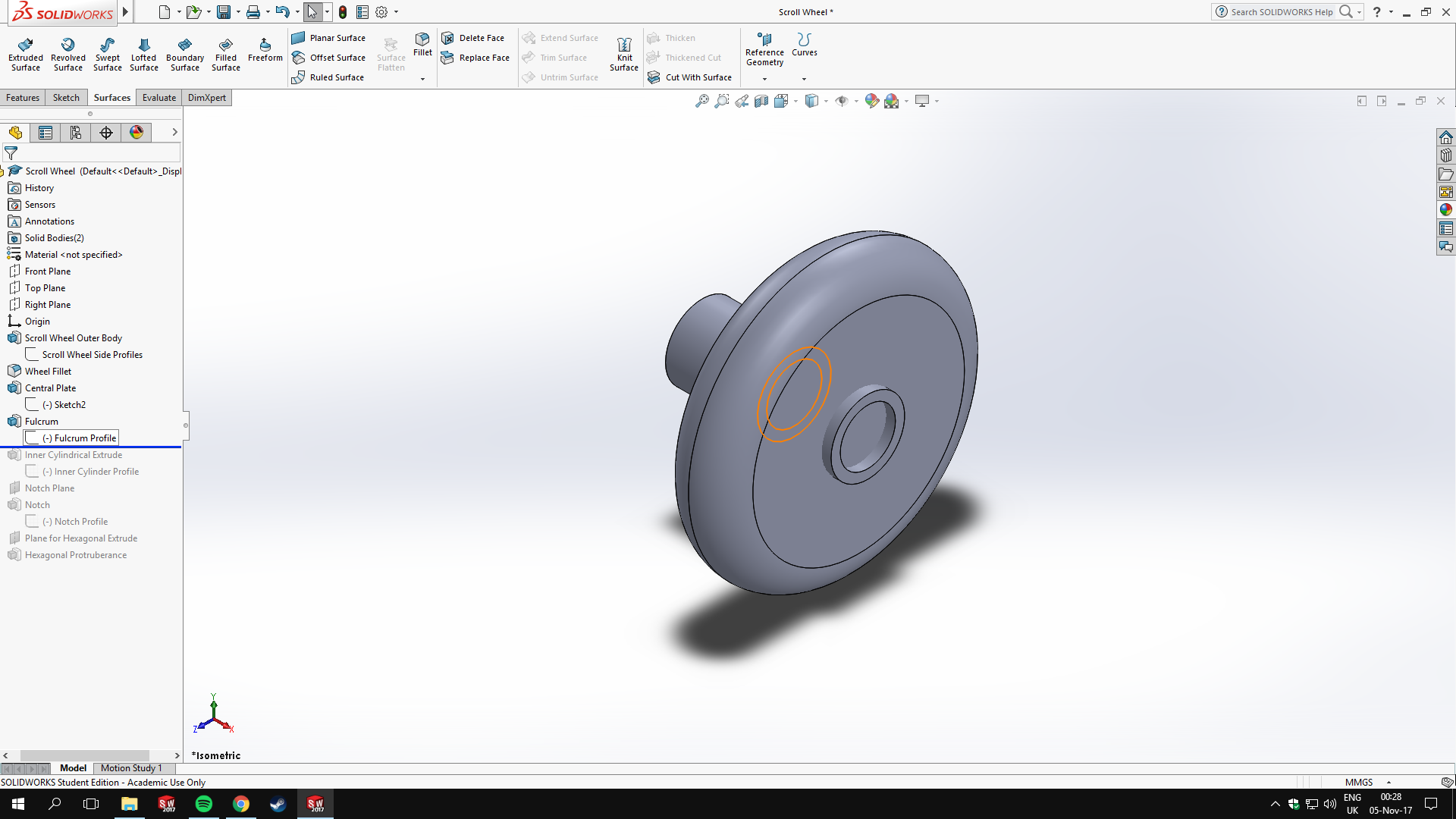Click the Search SOLIDWORKS Help field
Viewport: 1456px width, 819px height.
(1282, 12)
